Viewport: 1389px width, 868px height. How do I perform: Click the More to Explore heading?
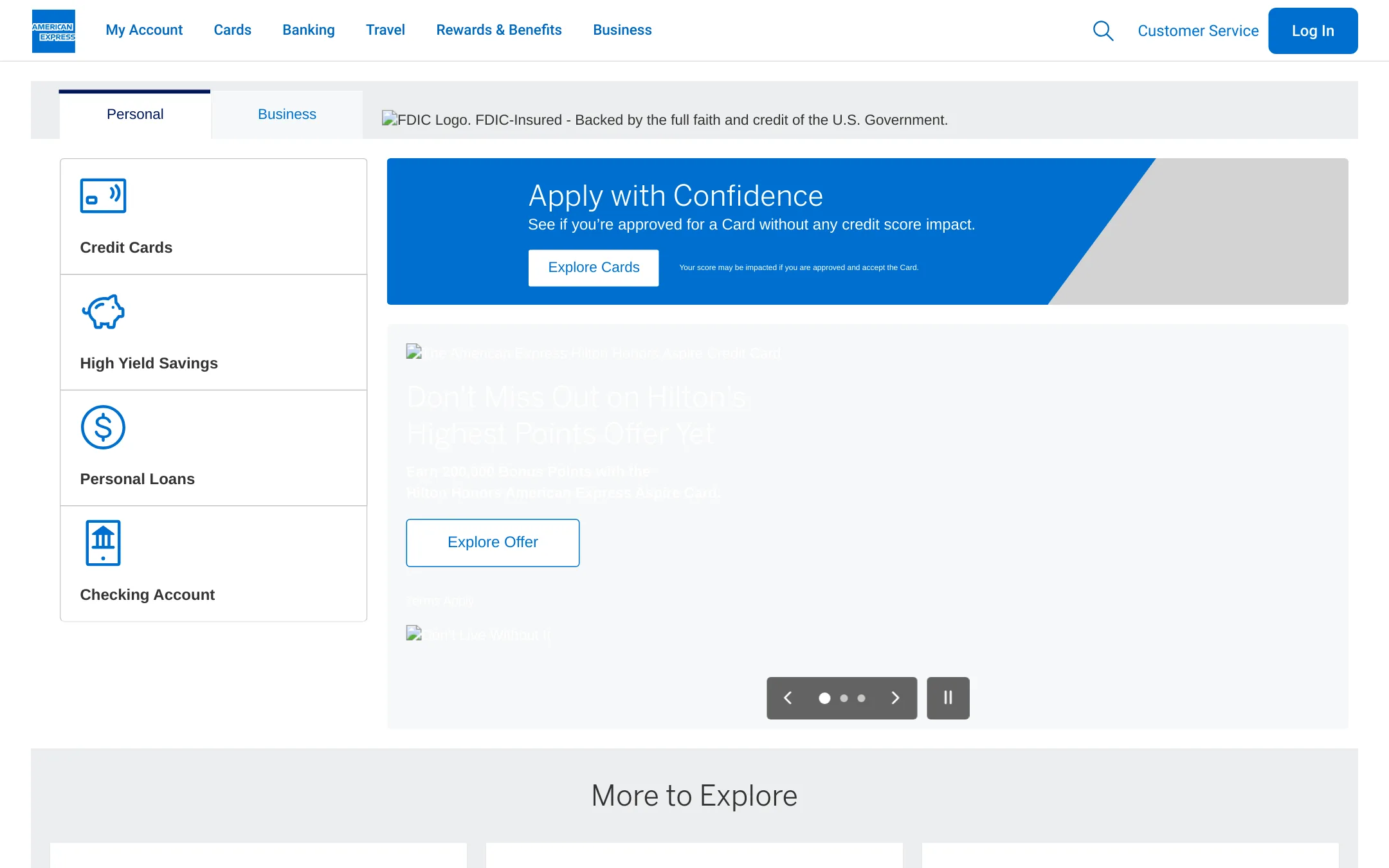[694, 796]
